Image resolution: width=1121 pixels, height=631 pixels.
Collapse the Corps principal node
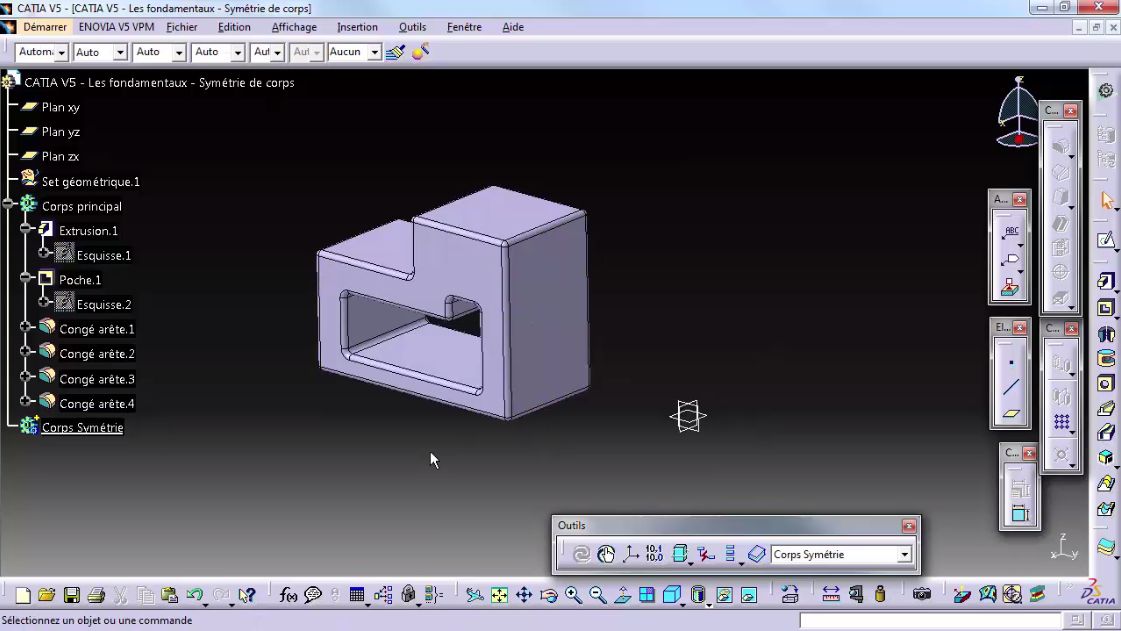tap(9, 204)
